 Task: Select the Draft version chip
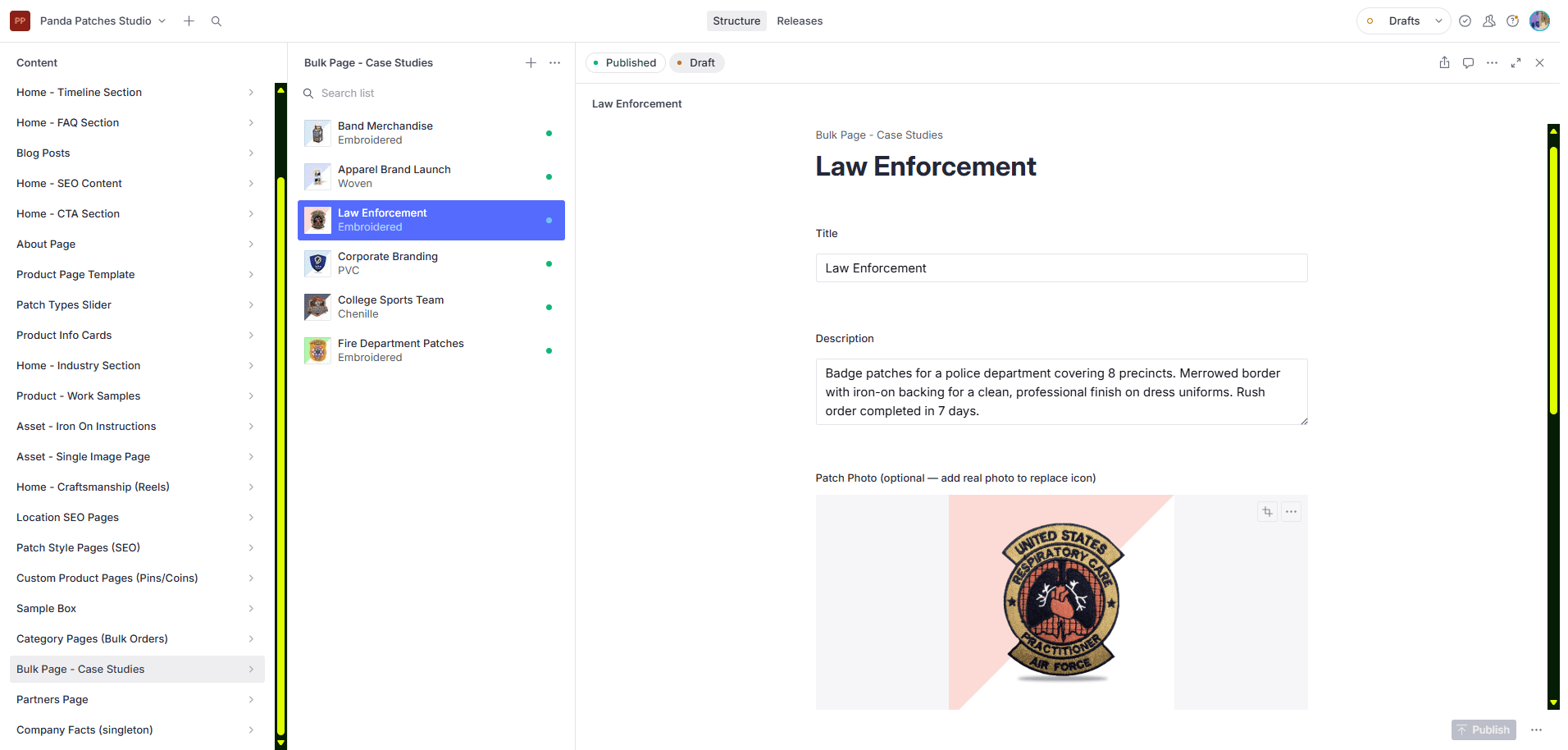tap(696, 63)
